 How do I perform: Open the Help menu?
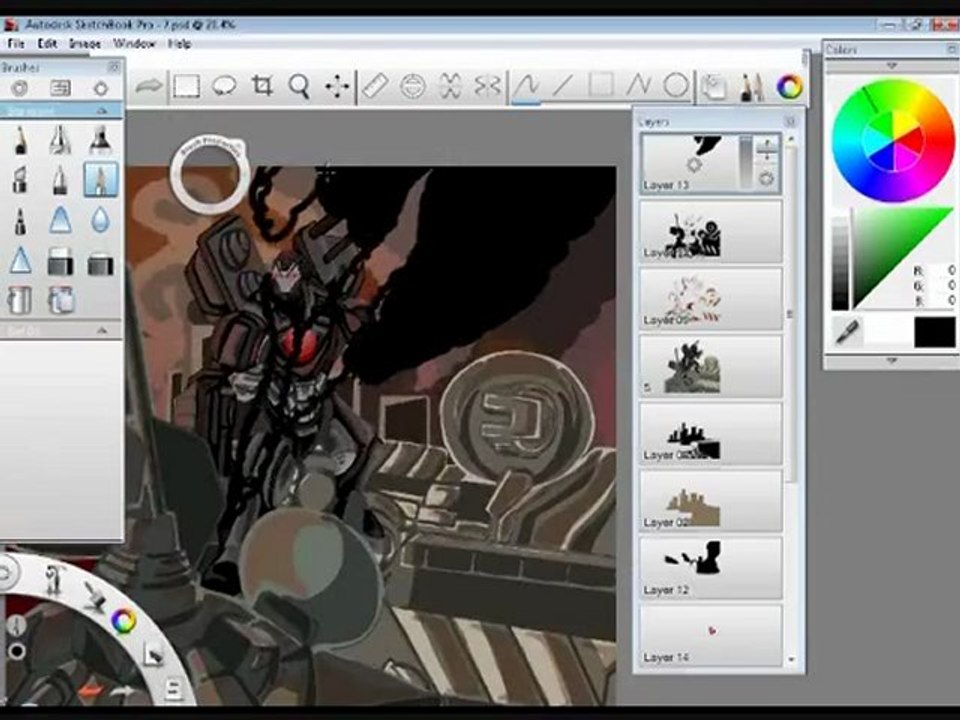click(x=179, y=43)
